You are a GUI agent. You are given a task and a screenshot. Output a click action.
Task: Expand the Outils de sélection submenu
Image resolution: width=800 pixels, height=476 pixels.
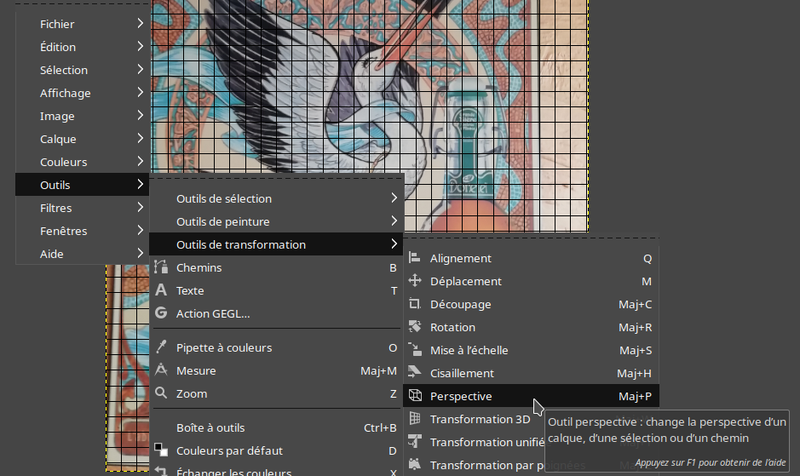pyautogui.click(x=394, y=198)
